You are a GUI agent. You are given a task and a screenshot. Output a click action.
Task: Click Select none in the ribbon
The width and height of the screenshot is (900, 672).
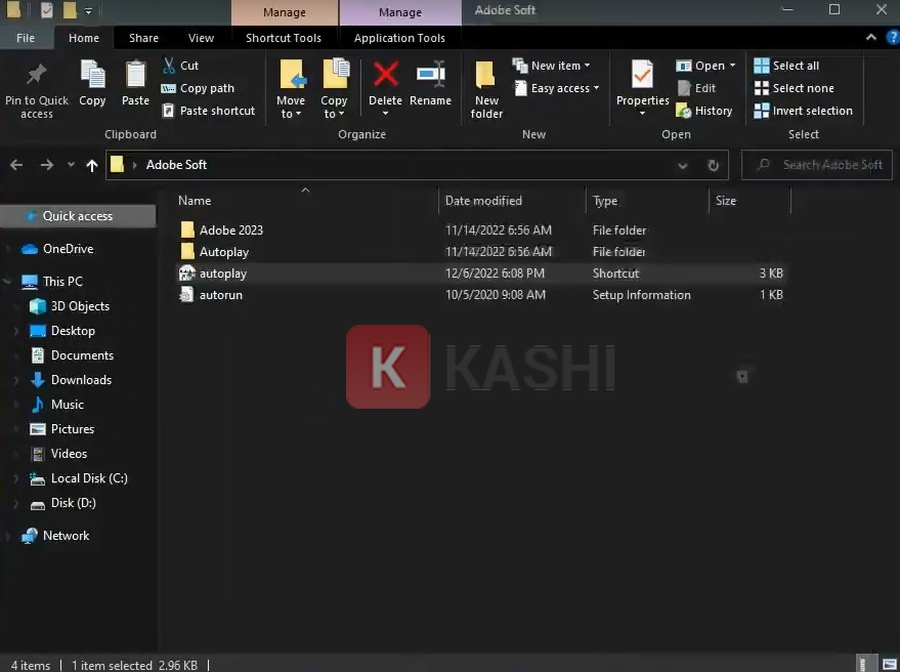(796, 87)
